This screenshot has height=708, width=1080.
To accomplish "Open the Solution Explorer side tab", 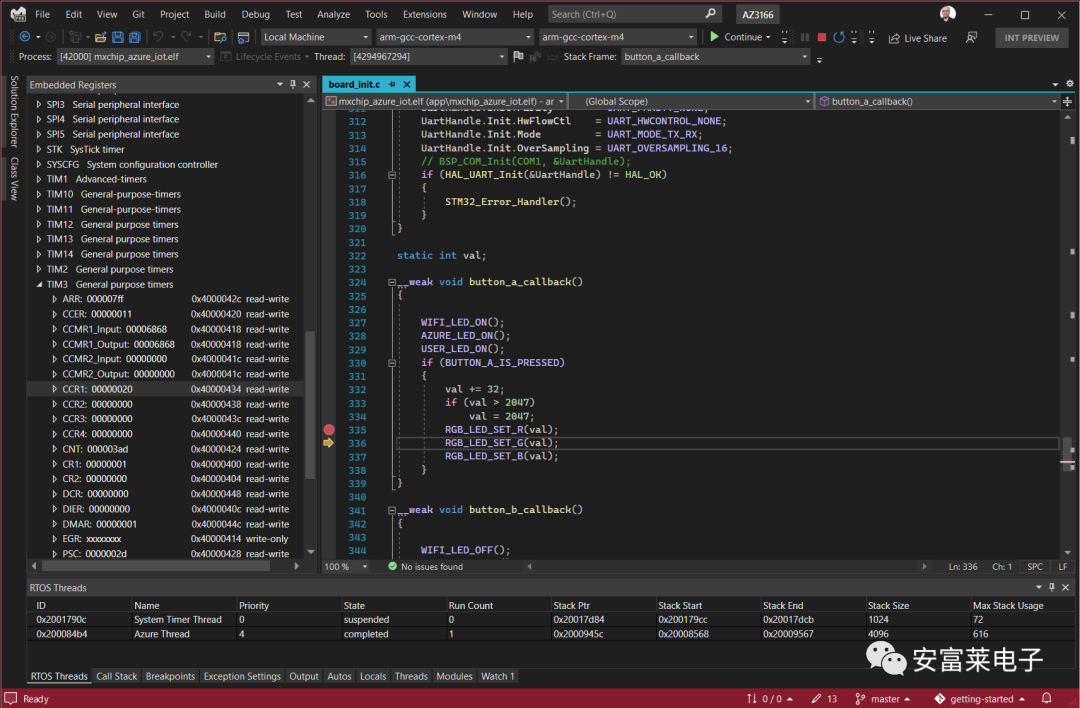I will (14, 111).
